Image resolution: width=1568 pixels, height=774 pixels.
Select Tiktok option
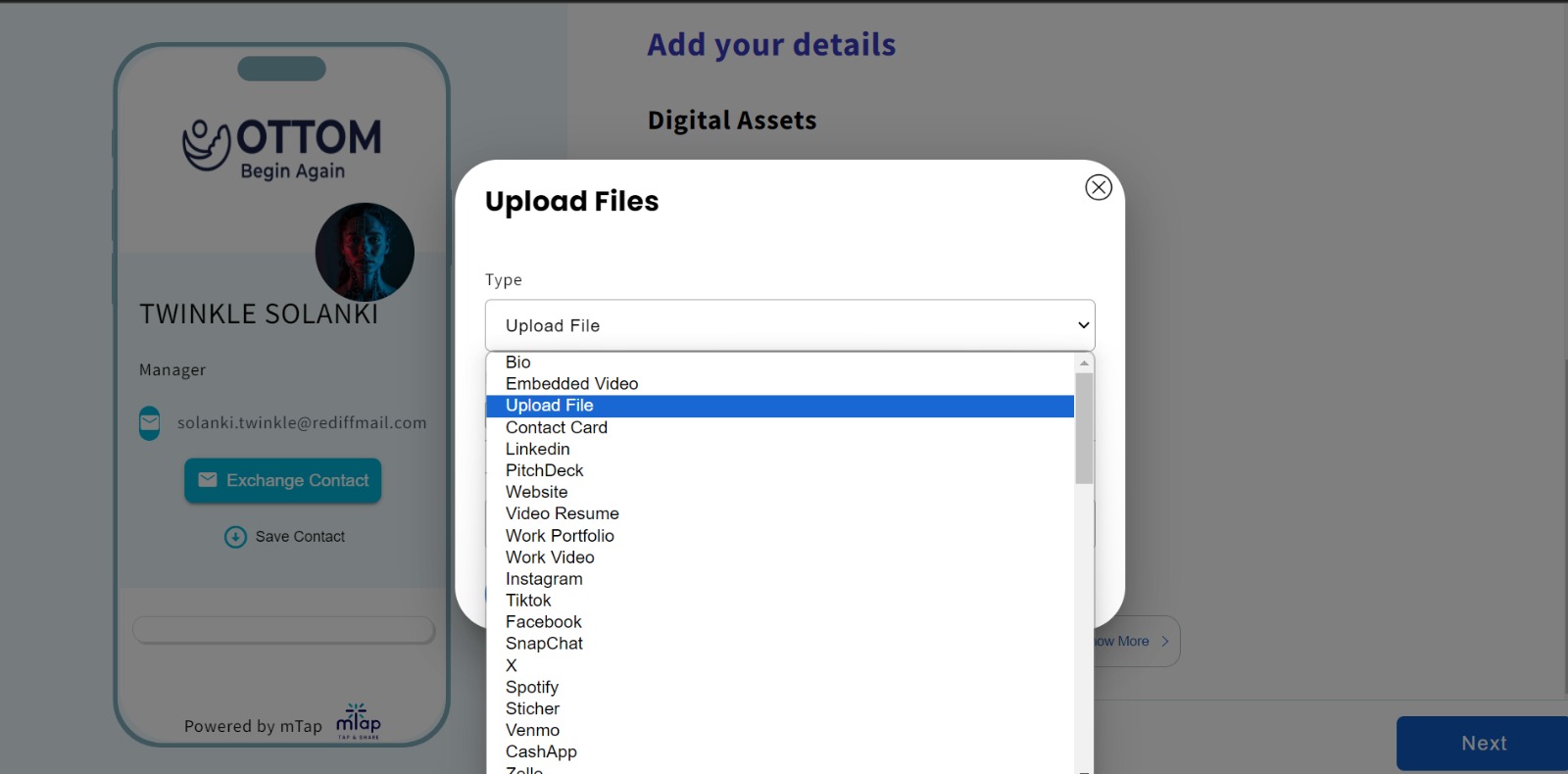click(780, 601)
